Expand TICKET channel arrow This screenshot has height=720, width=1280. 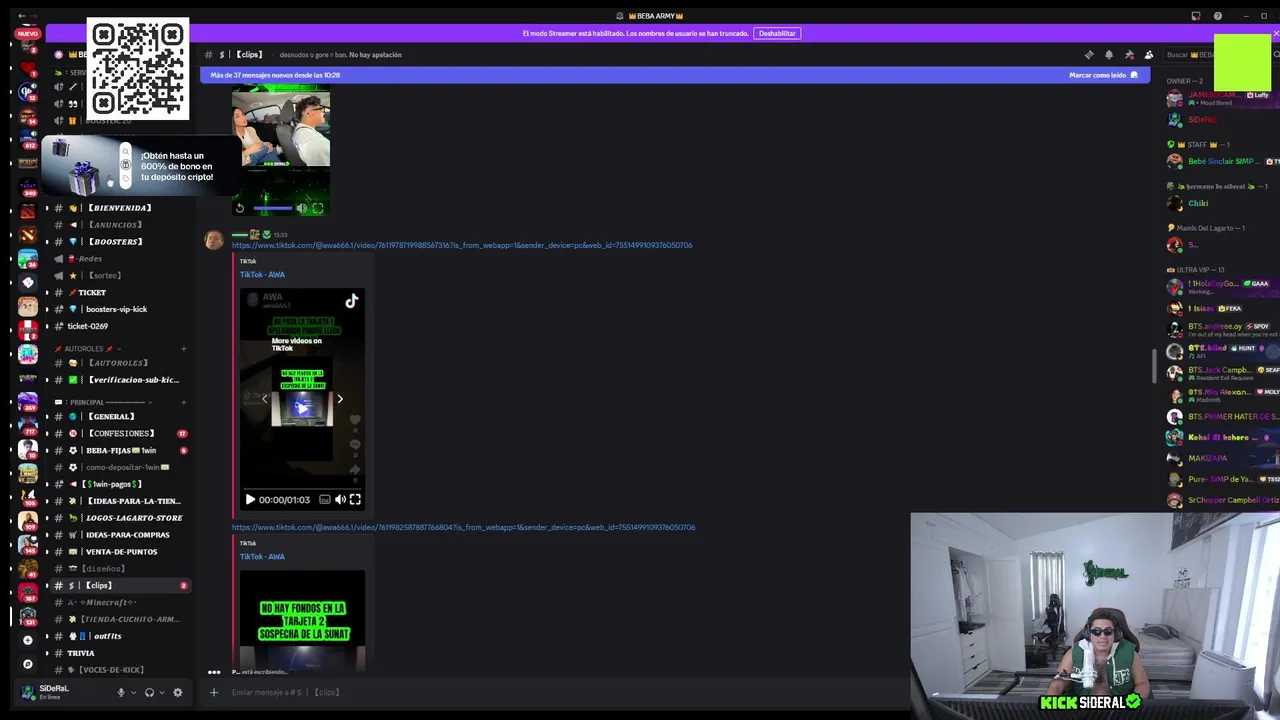point(47,292)
